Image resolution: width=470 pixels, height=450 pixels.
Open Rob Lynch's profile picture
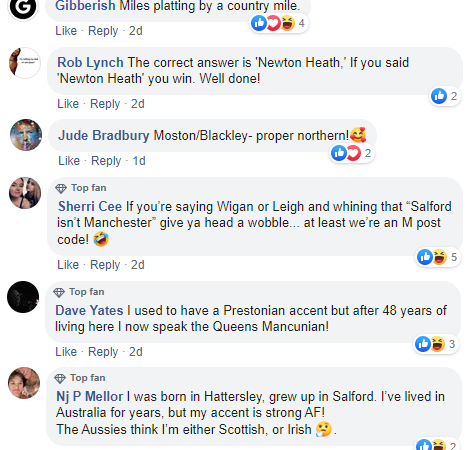coord(25,63)
